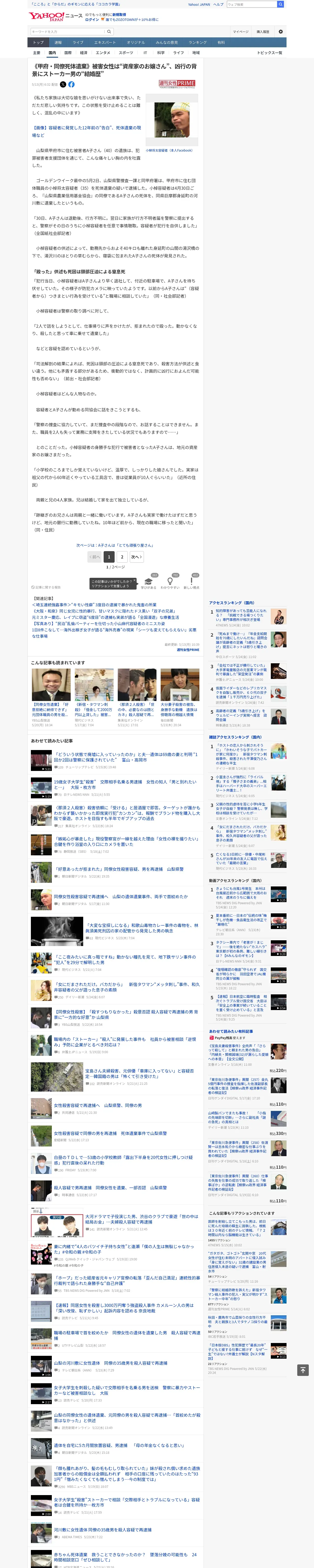Open article 19歳女子大学生"殺害" 交際相手名乗る男逮捕
Screen dimensions: 314x1568
tap(125, 785)
